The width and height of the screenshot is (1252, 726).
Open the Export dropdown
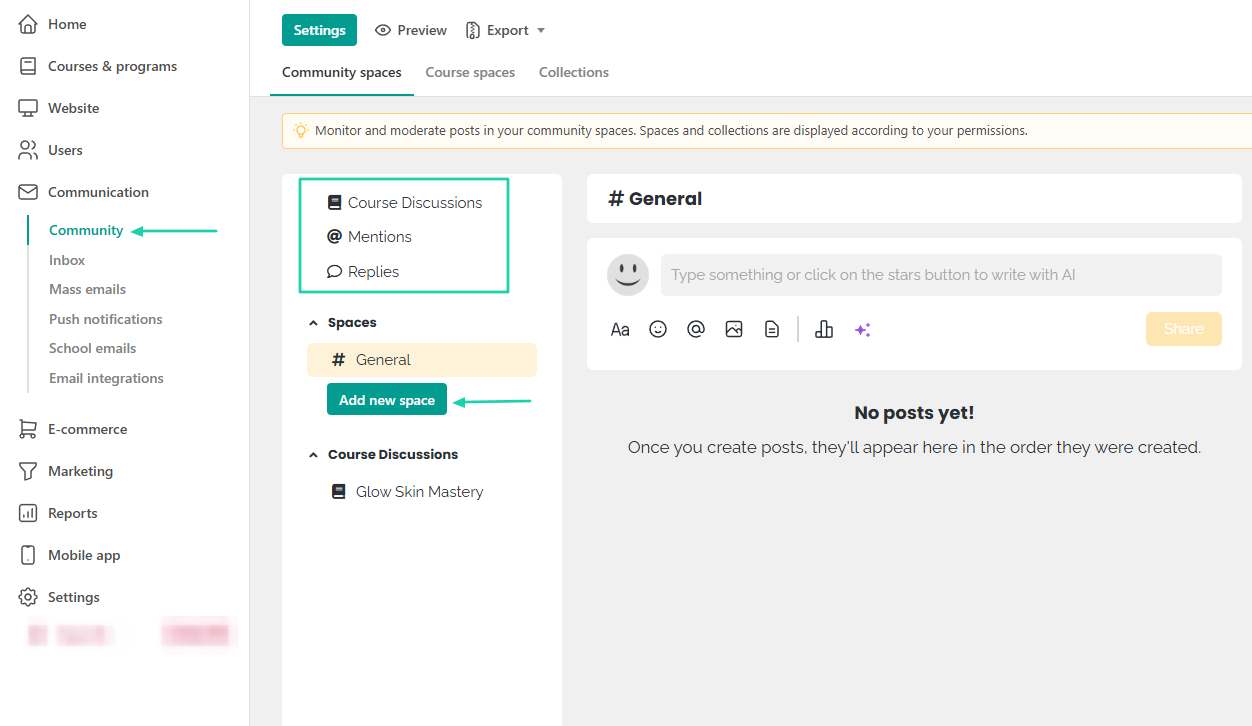coord(506,30)
